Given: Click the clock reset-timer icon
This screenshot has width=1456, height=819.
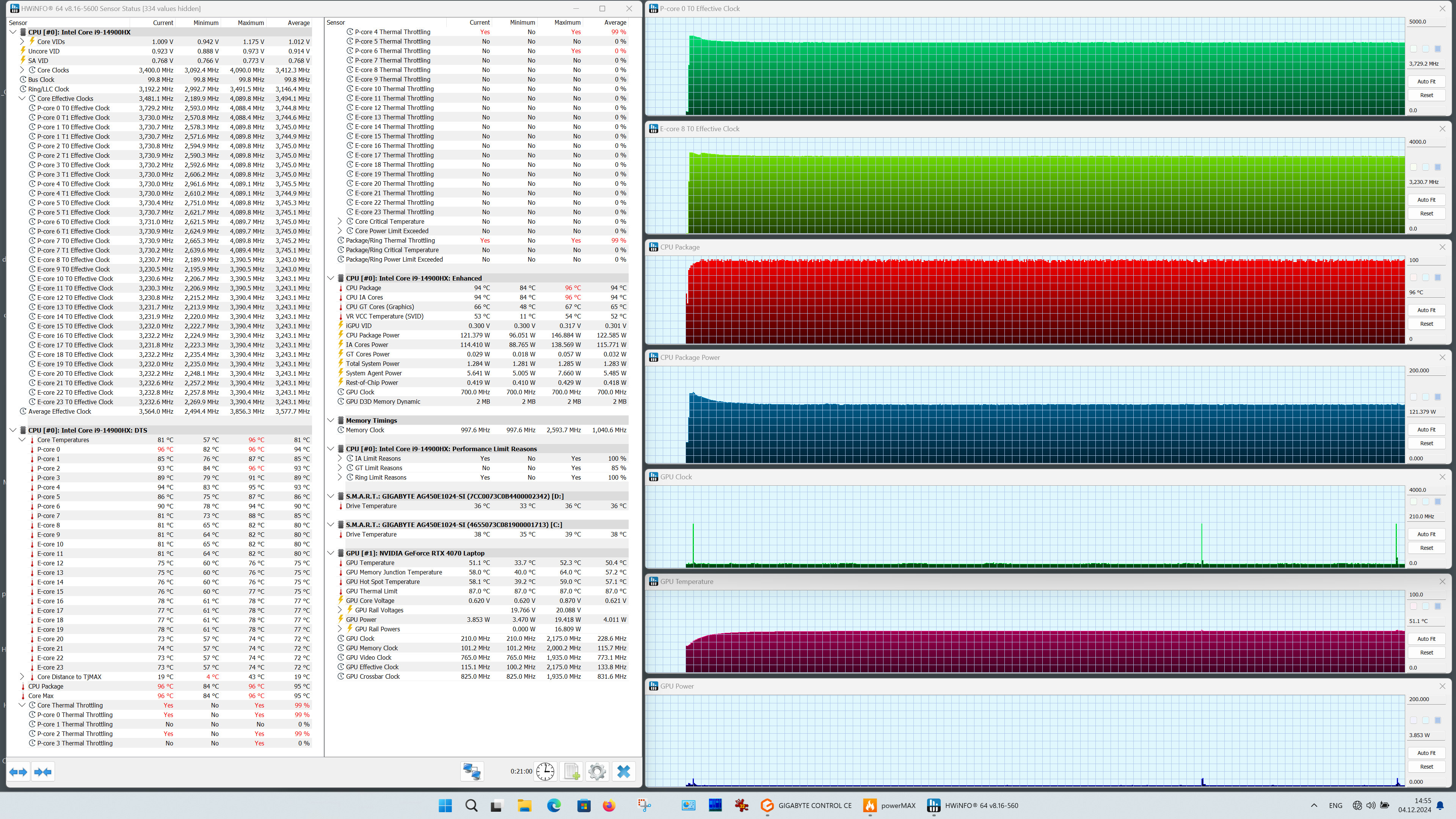Looking at the screenshot, I should (x=545, y=772).
